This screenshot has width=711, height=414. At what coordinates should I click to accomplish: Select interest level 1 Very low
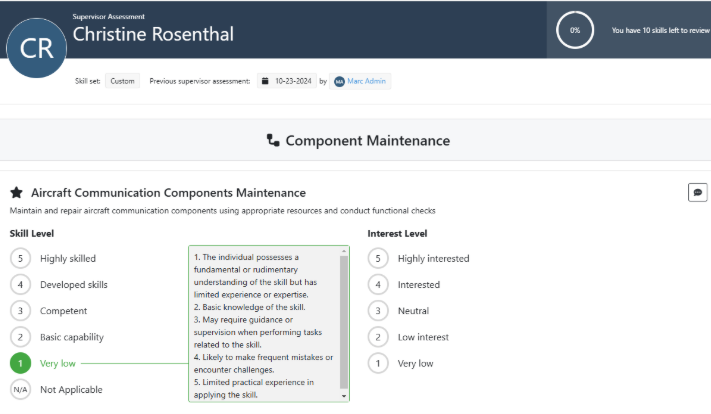(377, 364)
